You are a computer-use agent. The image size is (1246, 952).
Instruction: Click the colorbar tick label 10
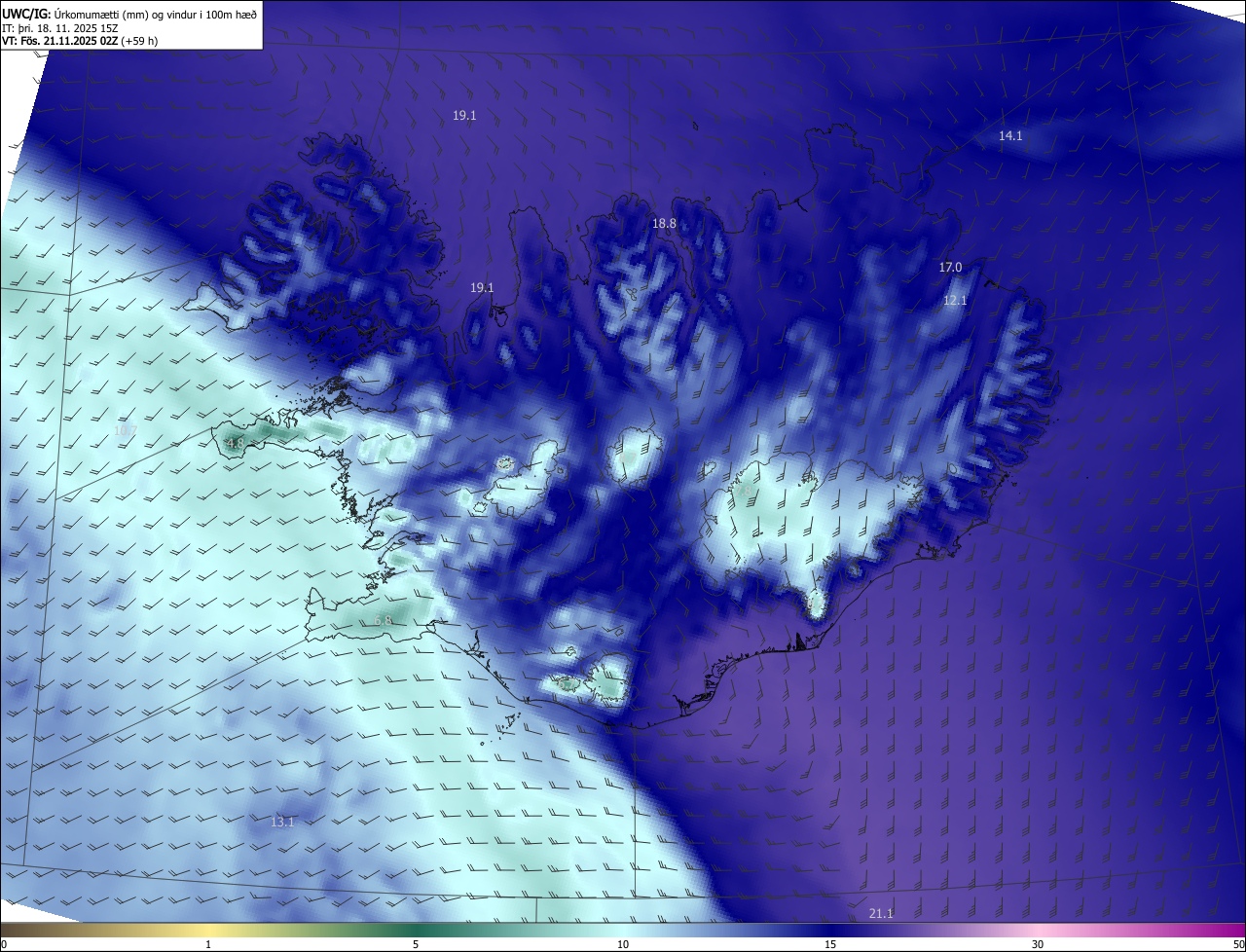tap(623, 944)
